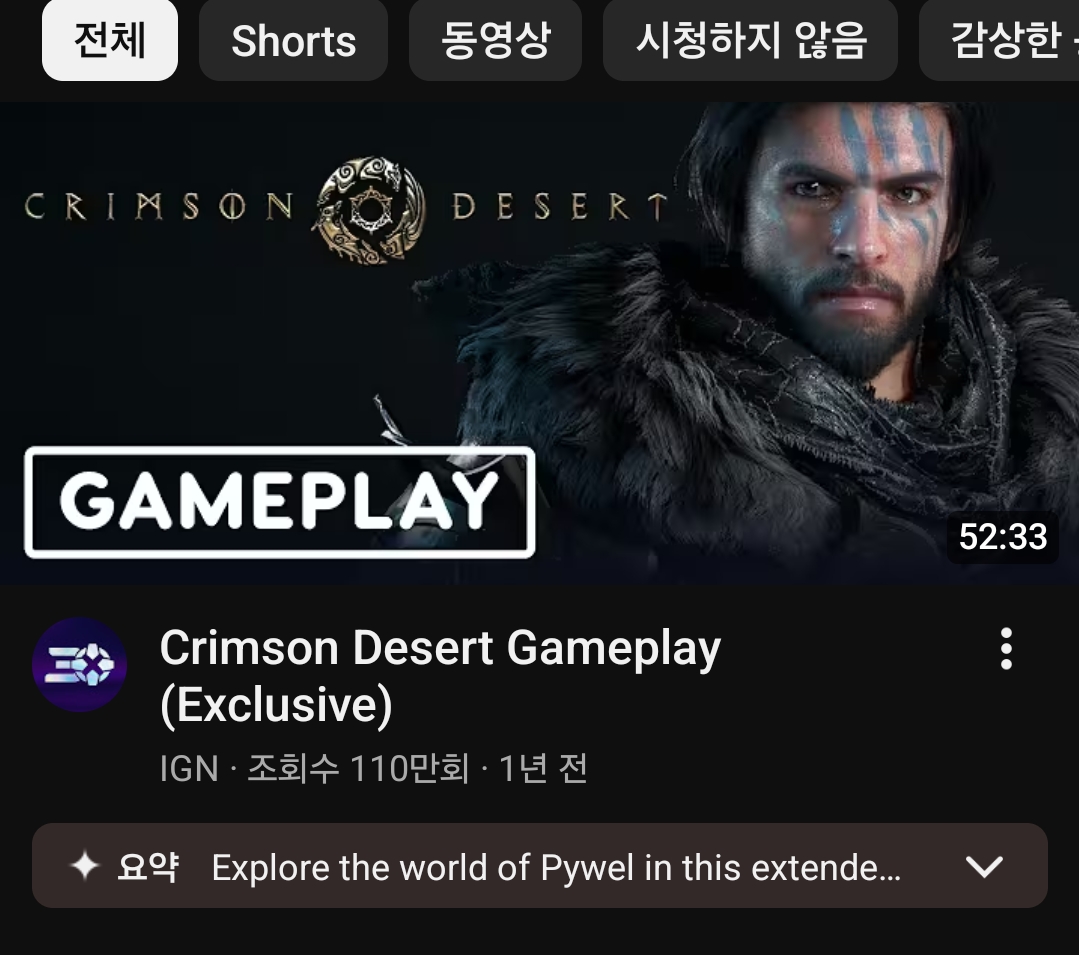Screen dimensions: 1079x955
Task: Switch to the Shorts filter chip
Action: pos(293,40)
